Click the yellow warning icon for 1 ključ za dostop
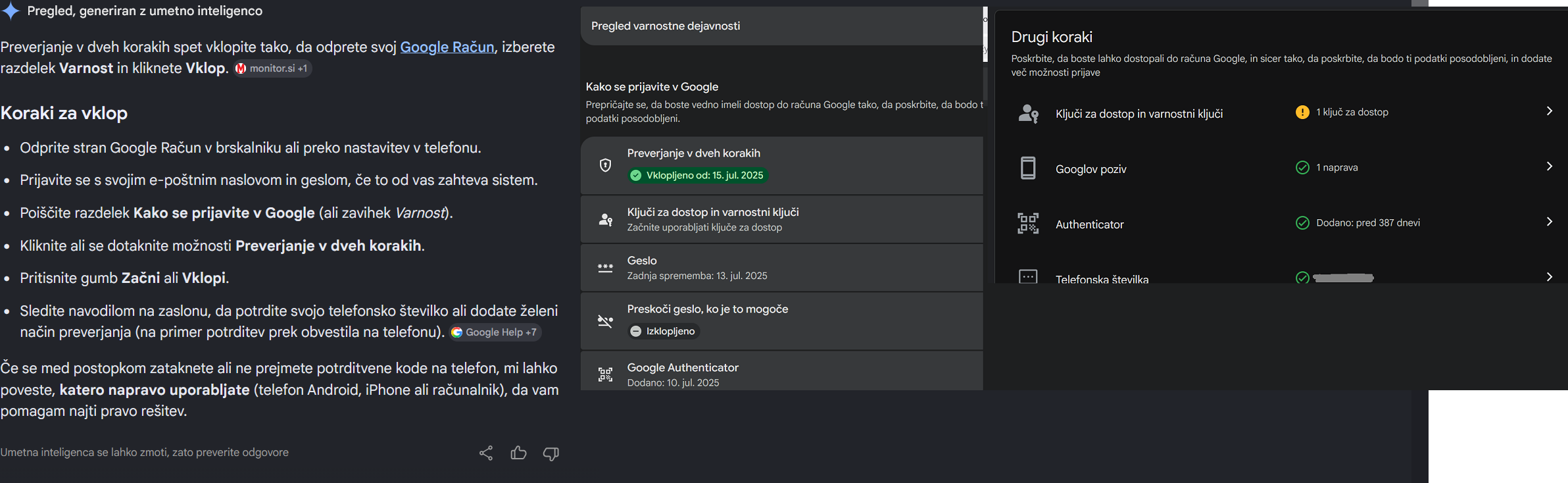Viewport: 1568px width, 483px height. pos(1302,112)
